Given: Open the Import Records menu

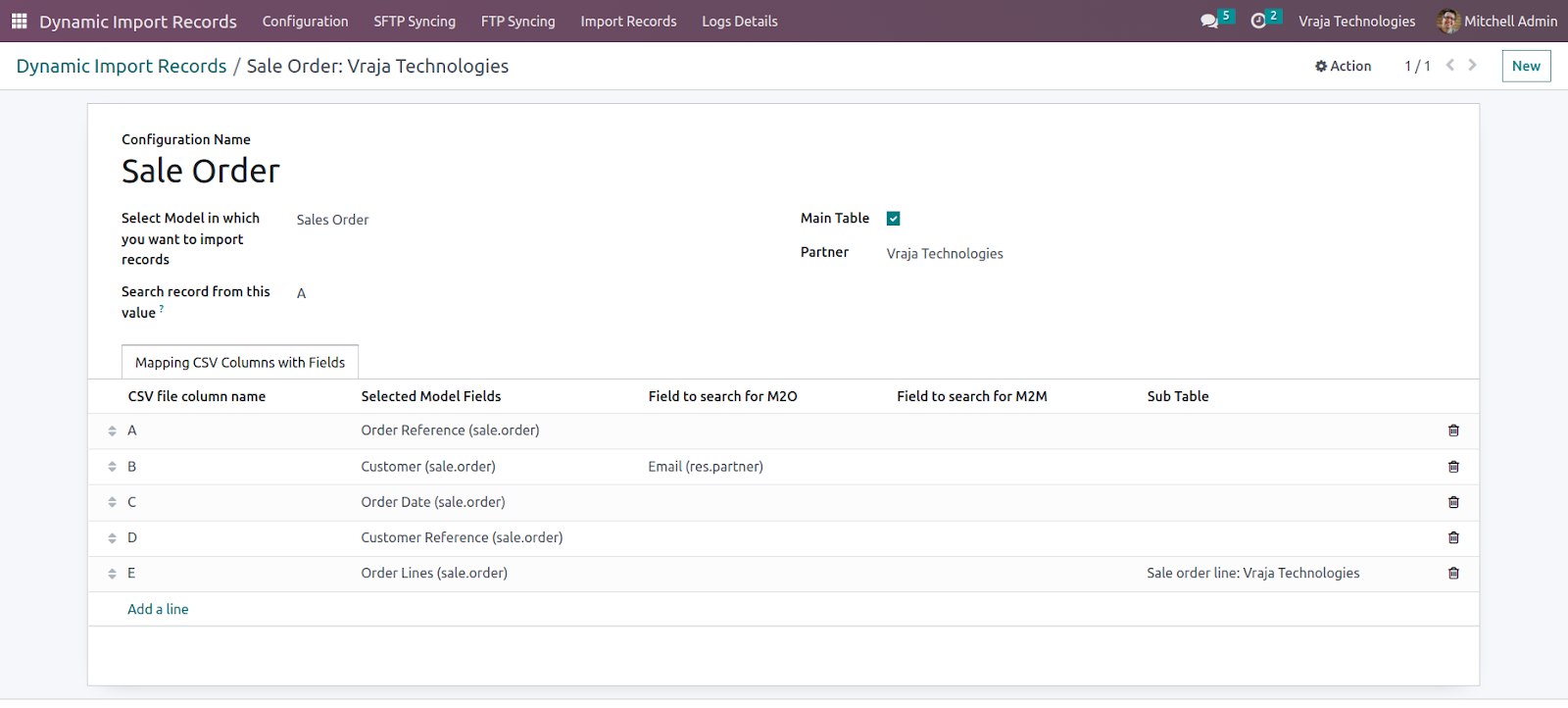Looking at the screenshot, I should tap(628, 21).
